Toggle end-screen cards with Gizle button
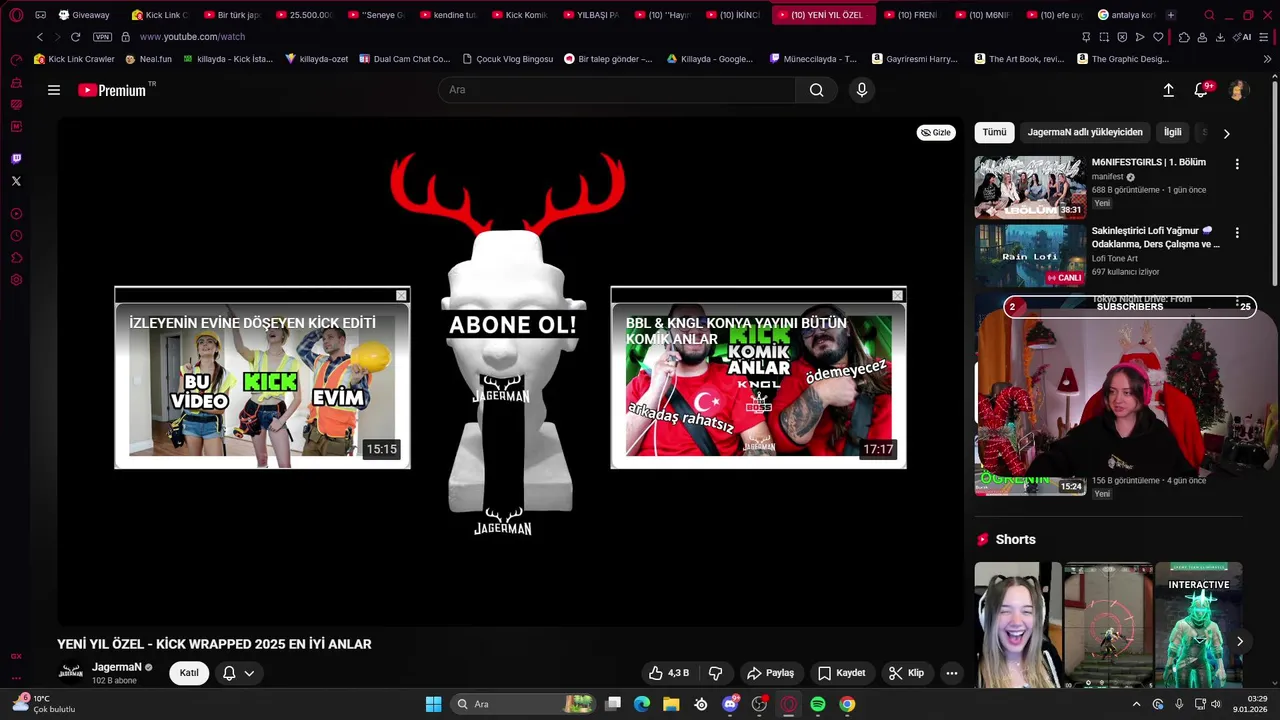The height and width of the screenshot is (720, 1280). (x=936, y=132)
